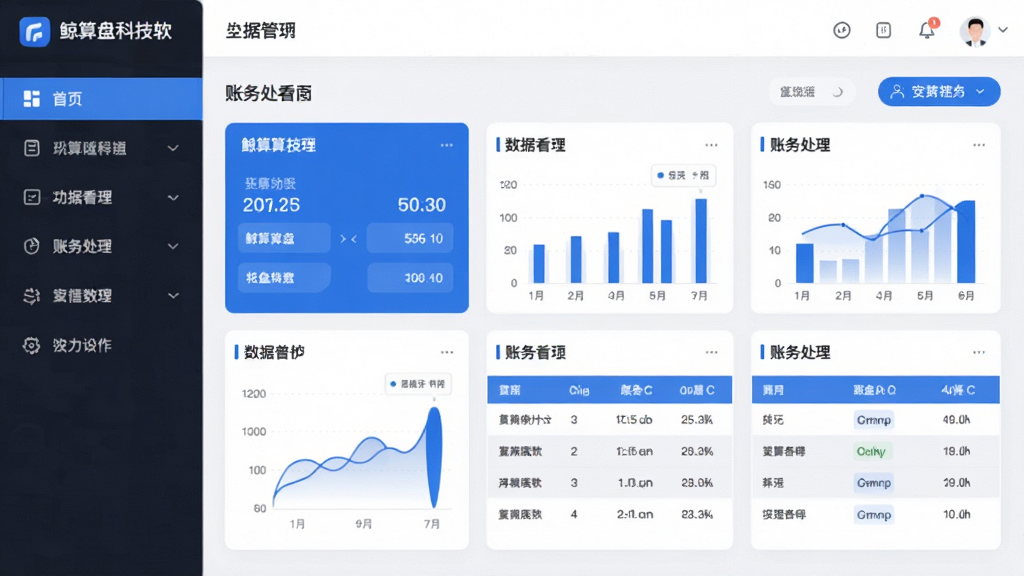Click the bar chart legend item
This screenshot has width=1024, height=576.
[x=683, y=175]
